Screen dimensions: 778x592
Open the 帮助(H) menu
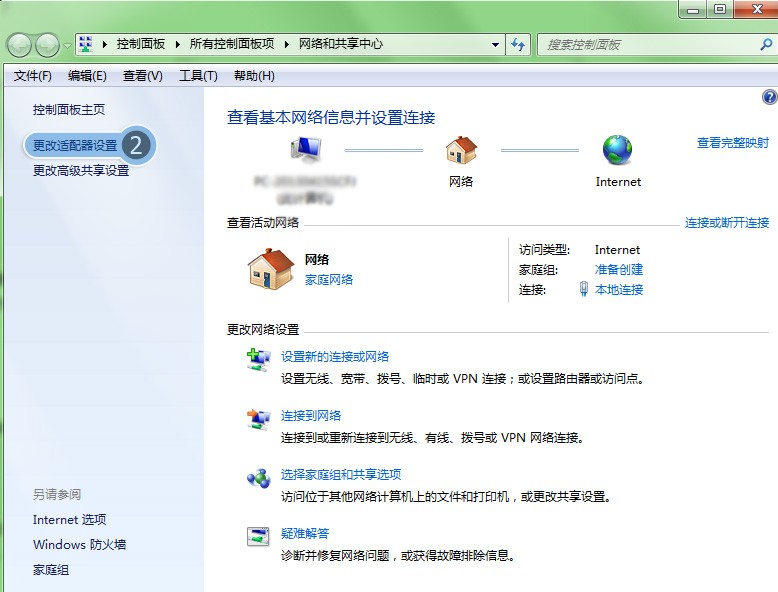pyautogui.click(x=255, y=76)
